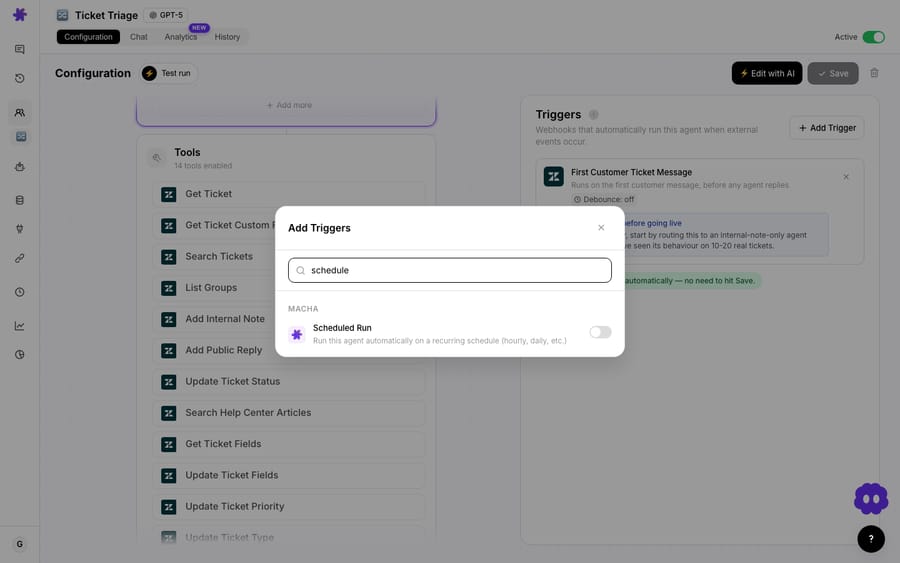This screenshot has width=900, height=563.
Task: Click the trigger search input field
Action: (449, 270)
